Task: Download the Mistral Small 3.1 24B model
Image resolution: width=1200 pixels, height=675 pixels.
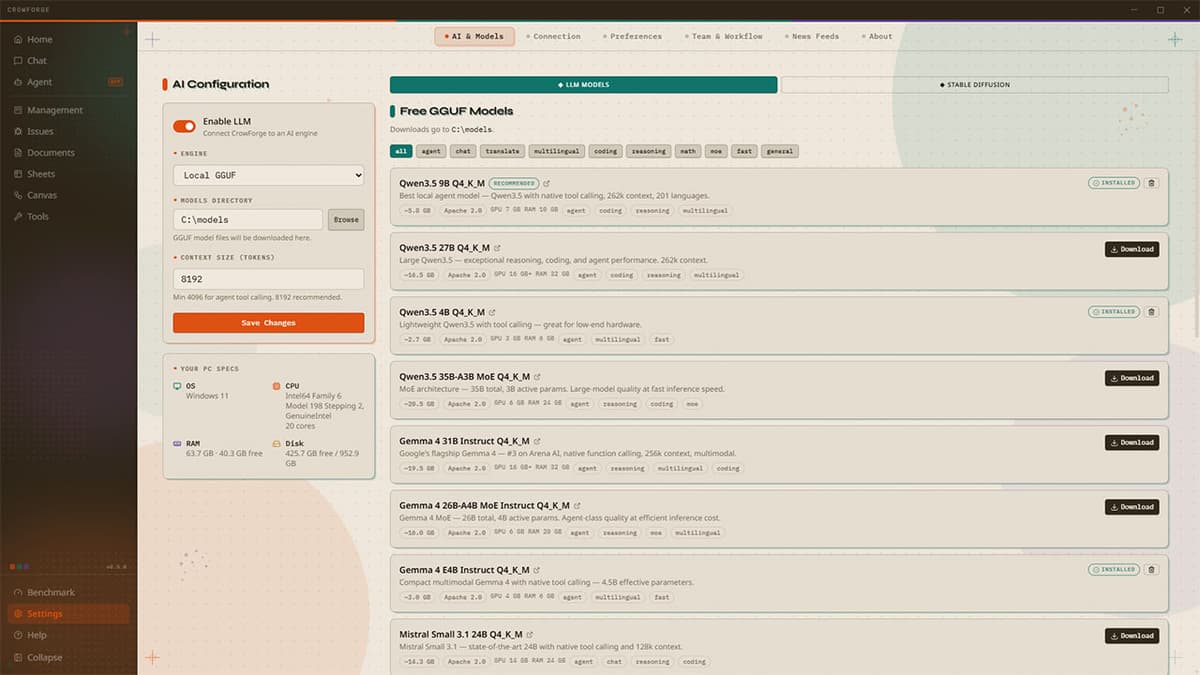Action: (x=1132, y=635)
